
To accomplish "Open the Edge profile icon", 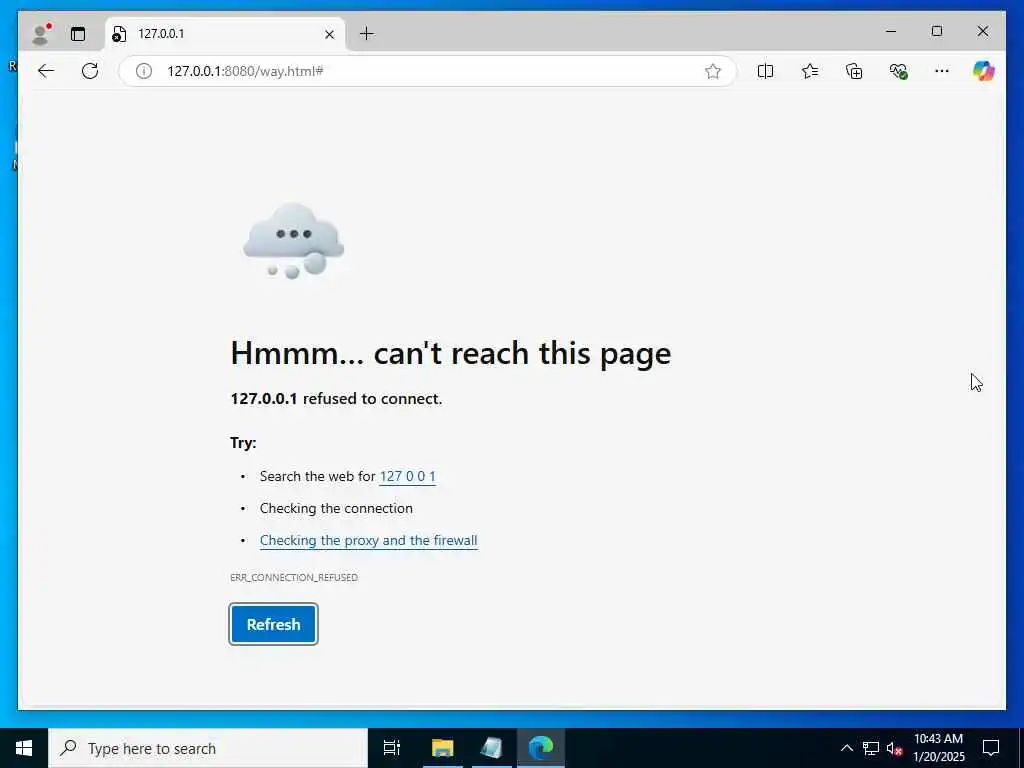I will pos(41,33).
